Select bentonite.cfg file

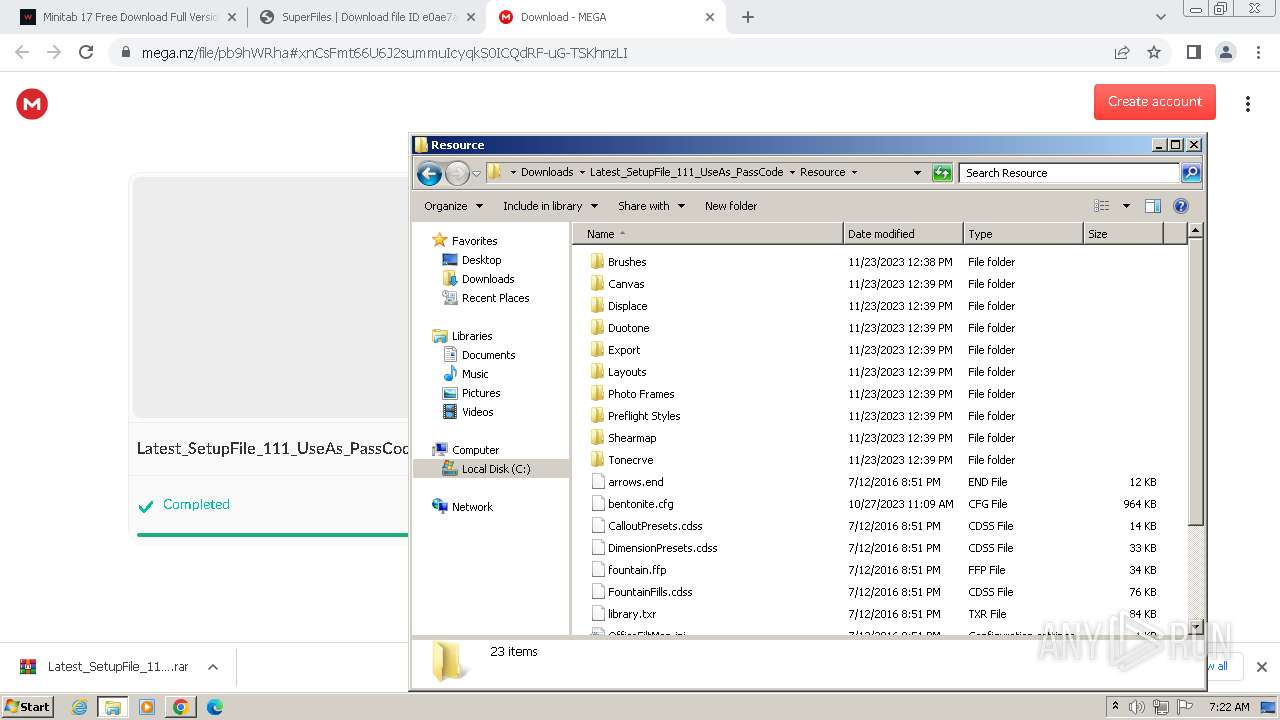640,504
